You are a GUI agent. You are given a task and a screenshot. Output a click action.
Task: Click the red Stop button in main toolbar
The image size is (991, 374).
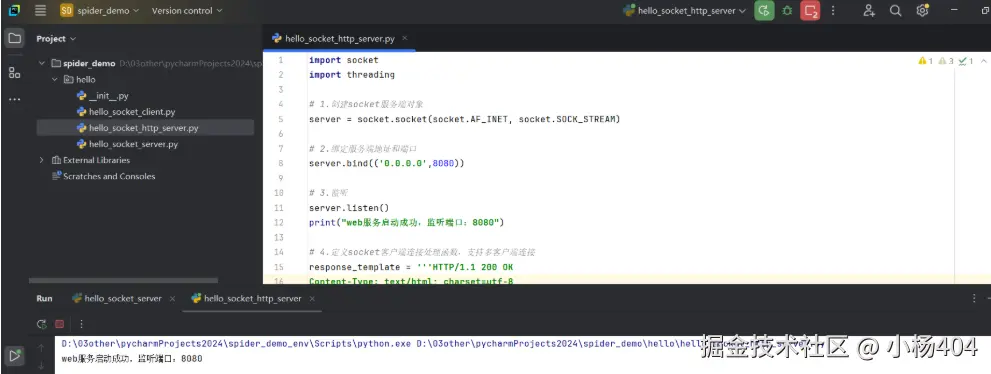(x=810, y=10)
